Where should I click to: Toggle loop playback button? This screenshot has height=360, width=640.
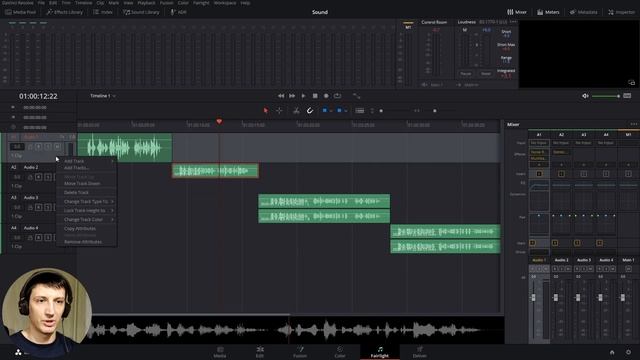[x=338, y=96]
